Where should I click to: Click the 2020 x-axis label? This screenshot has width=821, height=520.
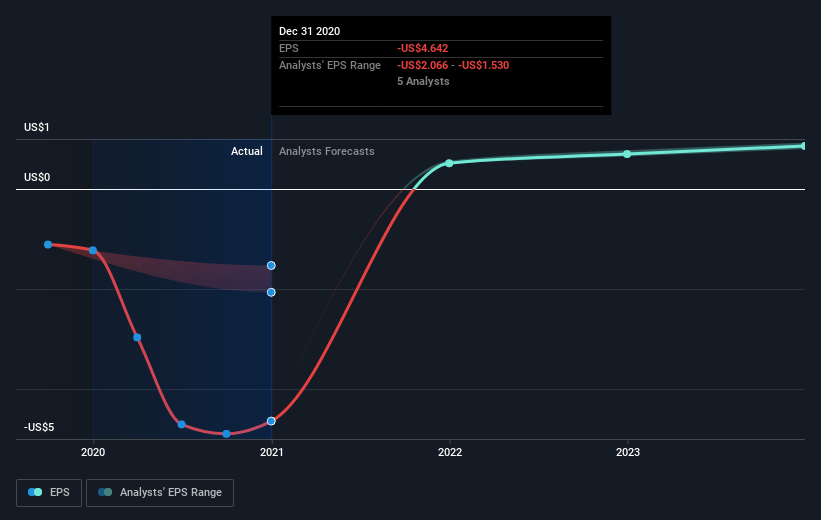[x=93, y=452]
